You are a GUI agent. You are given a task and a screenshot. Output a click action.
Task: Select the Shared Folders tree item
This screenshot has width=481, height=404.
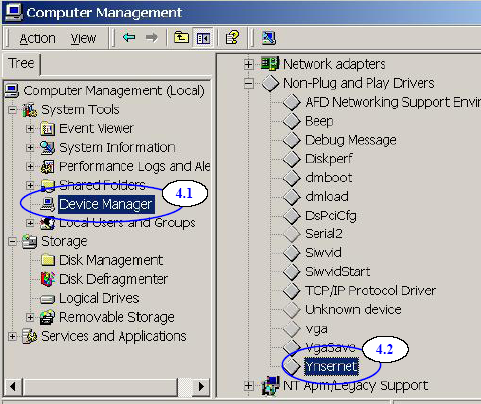[x=102, y=185]
